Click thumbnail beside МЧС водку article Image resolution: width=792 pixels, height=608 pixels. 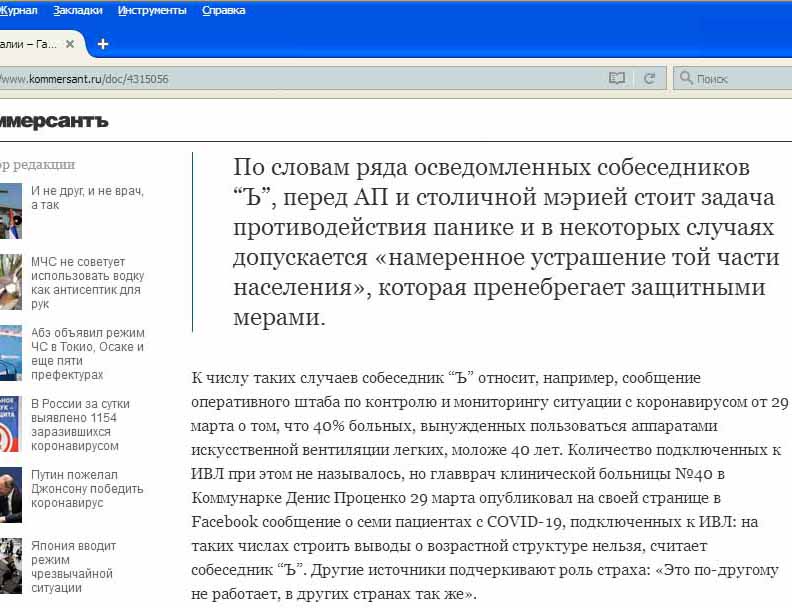(11, 282)
